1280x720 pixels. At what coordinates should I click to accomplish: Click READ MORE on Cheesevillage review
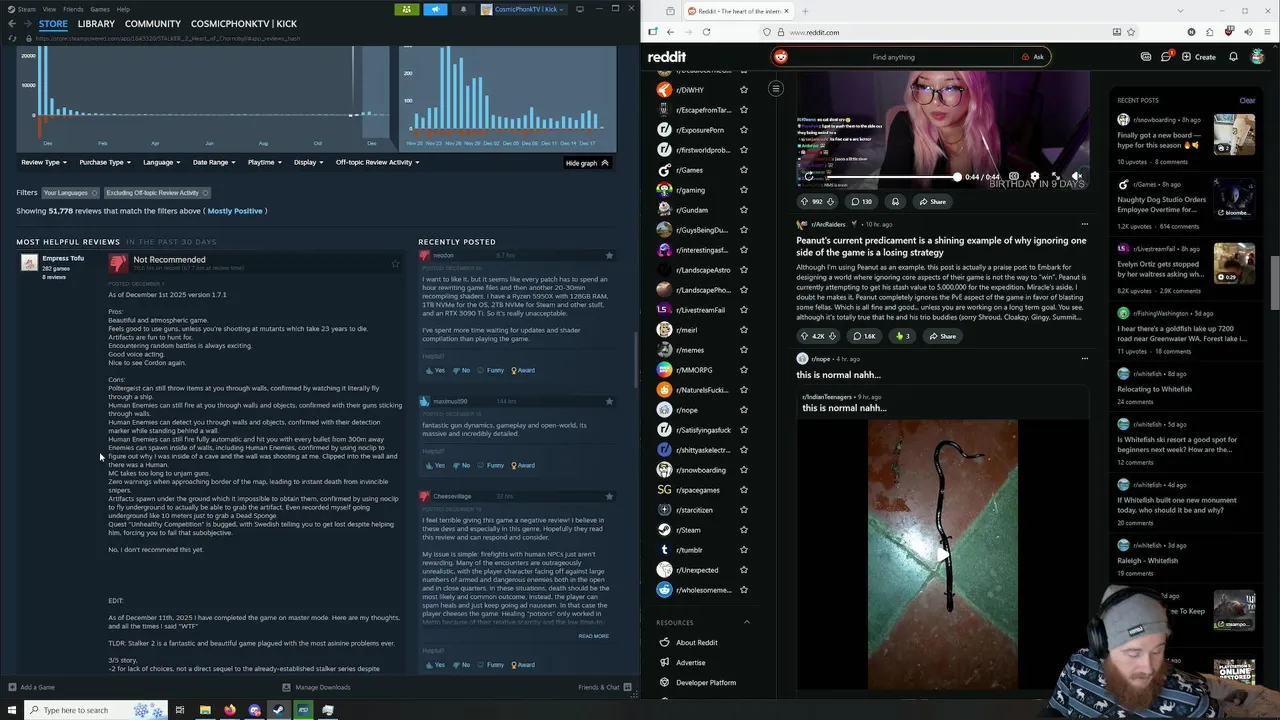[593, 636]
